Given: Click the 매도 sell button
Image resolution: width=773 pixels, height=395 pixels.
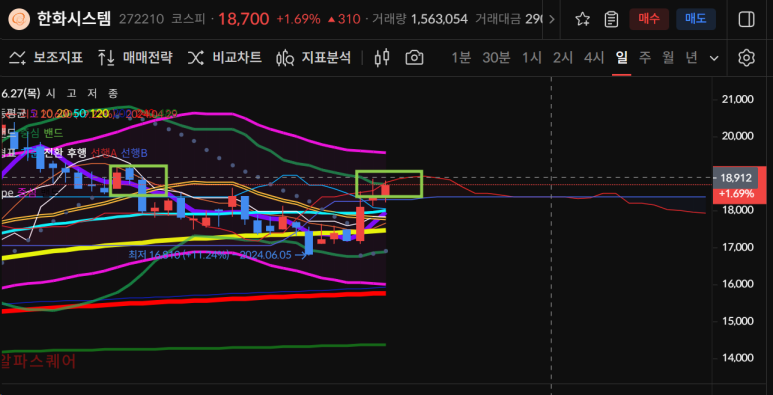Looking at the screenshot, I should click(696, 20).
